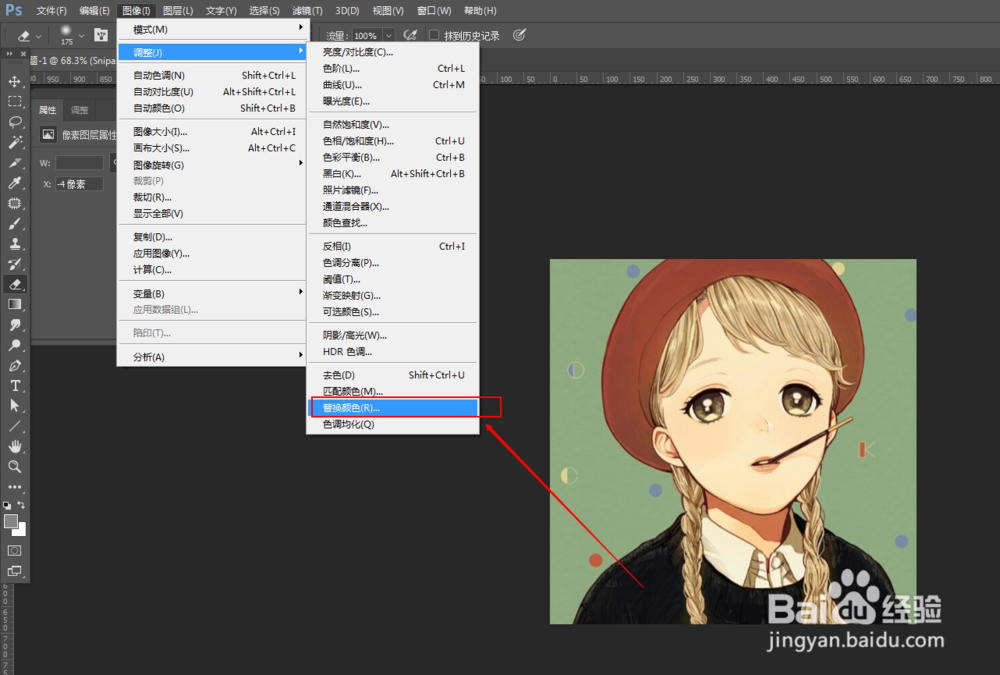Screen dimensions: 1000x675
Task: Choose 自动色调(N) menu item
Action: tap(213, 75)
